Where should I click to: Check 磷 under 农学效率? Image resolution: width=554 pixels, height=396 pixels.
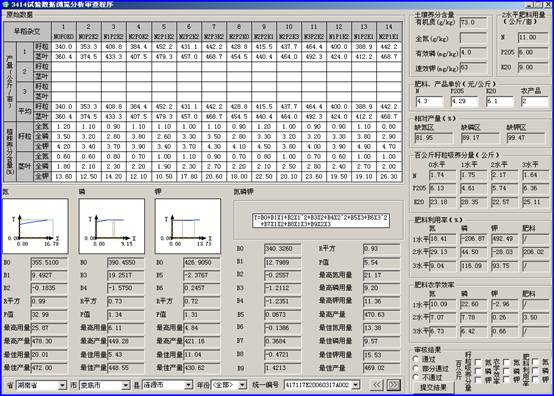coord(506,371)
